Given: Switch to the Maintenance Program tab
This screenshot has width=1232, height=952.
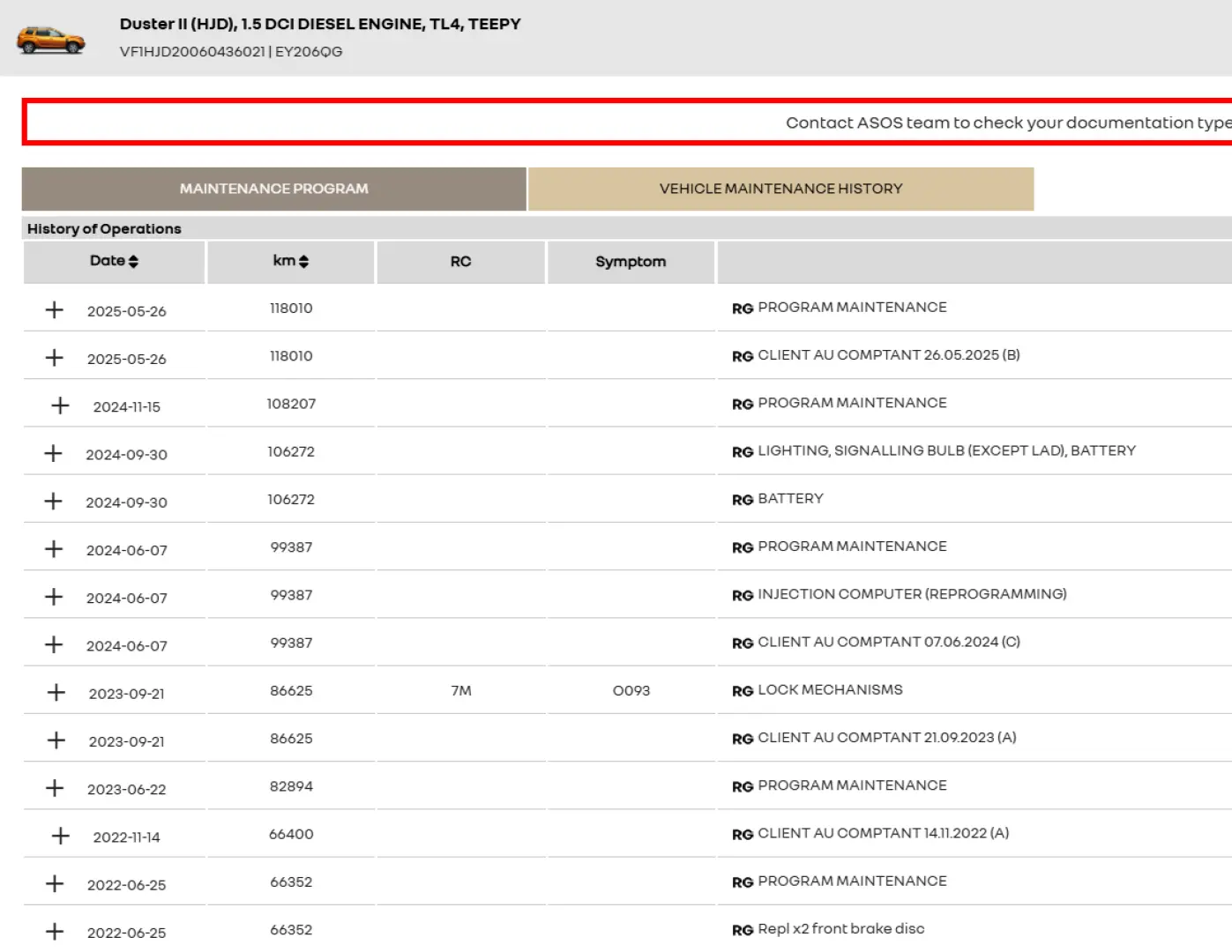Looking at the screenshot, I should coord(273,189).
